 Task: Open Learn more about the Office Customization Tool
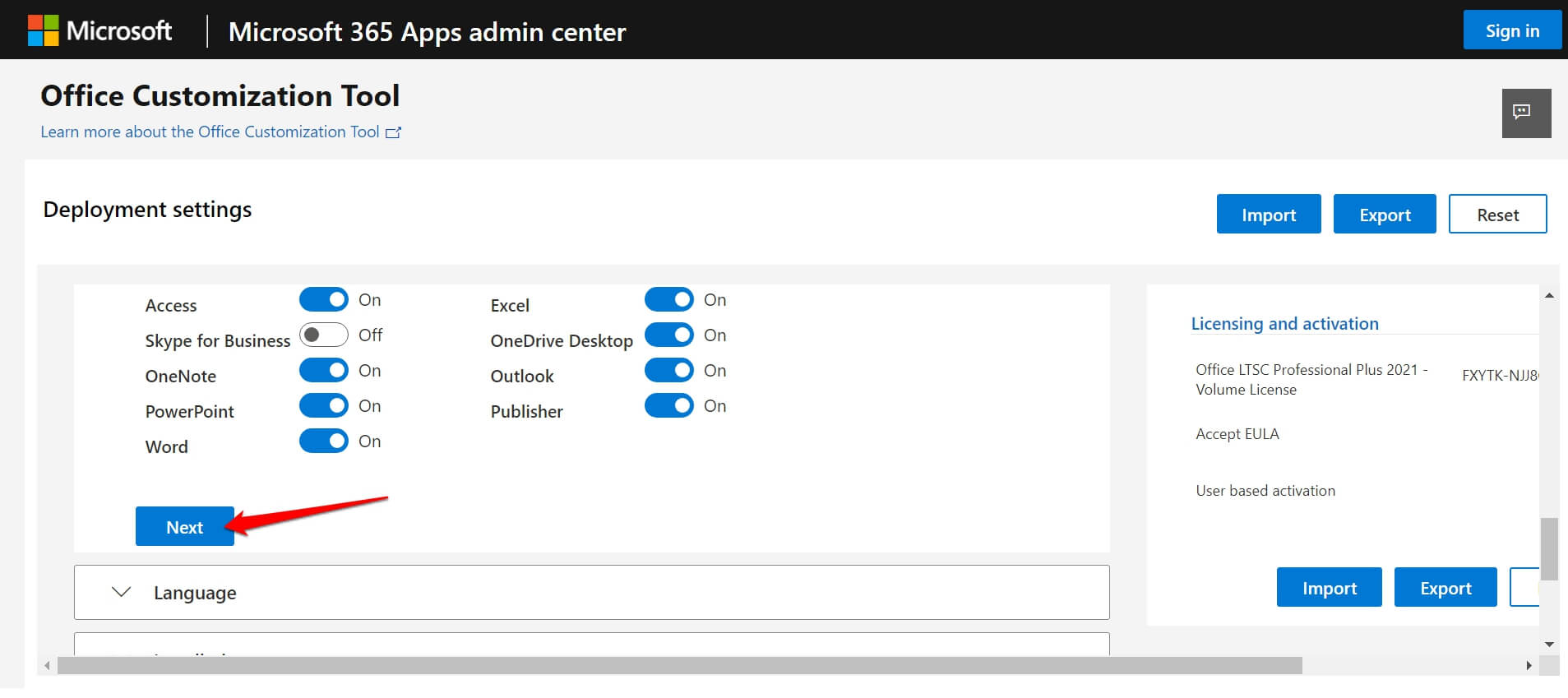click(210, 132)
